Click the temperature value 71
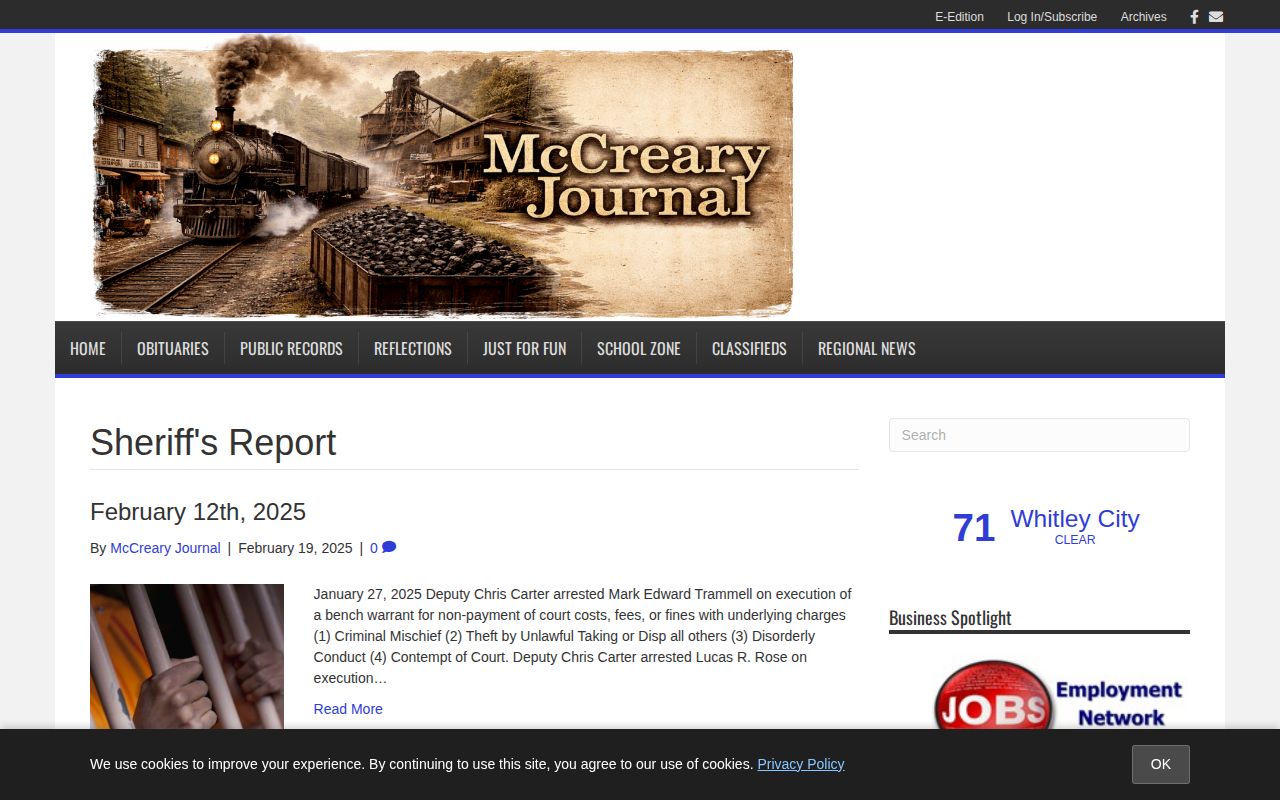This screenshot has height=800, width=1280. pyautogui.click(x=974, y=527)
